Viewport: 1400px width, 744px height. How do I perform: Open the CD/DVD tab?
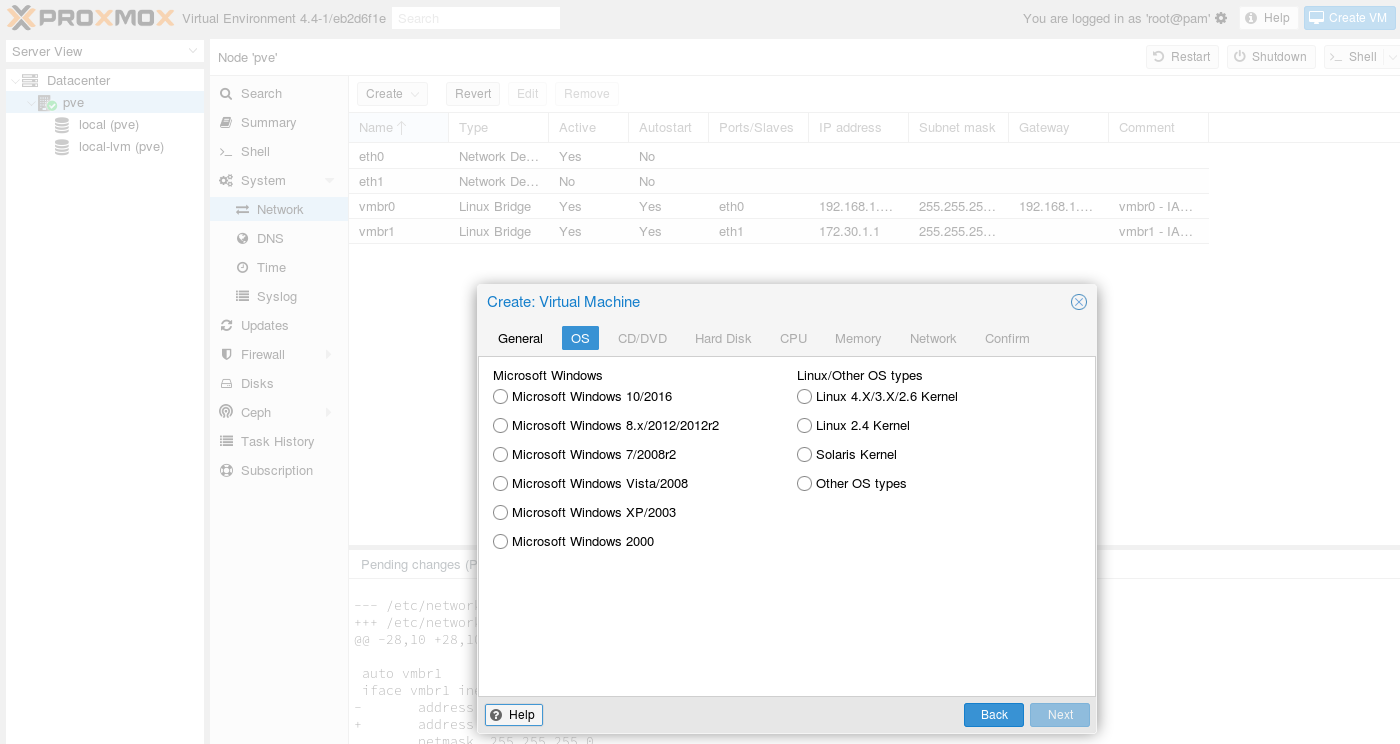[642, 339]
